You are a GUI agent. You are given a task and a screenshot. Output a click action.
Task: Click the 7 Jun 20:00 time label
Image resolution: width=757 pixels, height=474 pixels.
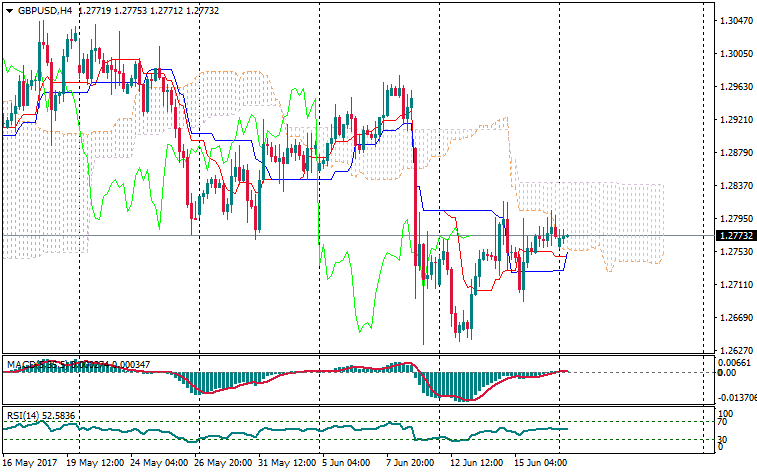[408, 464]
